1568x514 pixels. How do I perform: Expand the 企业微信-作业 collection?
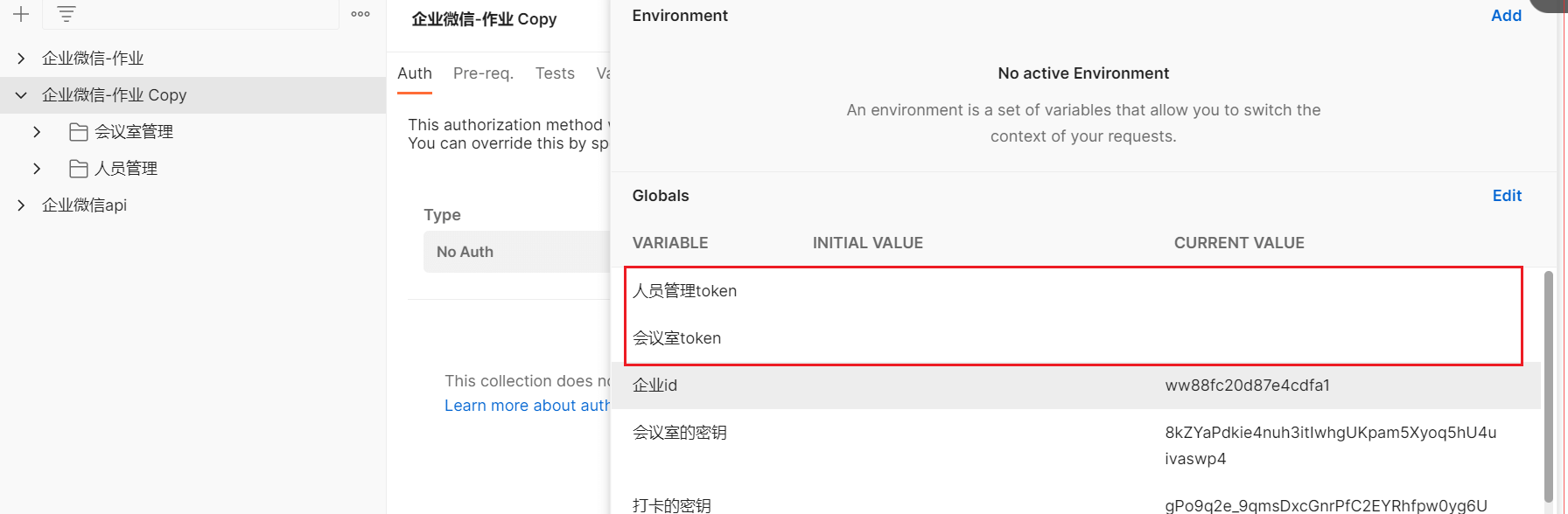point(22,59)
